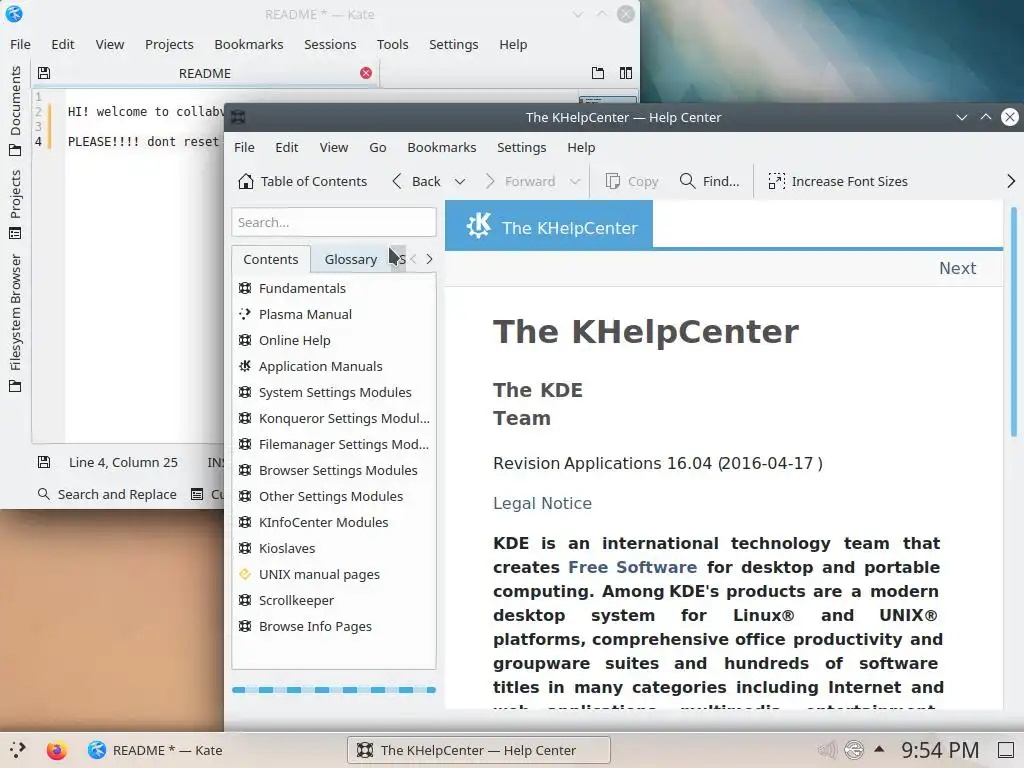Open the Back history dropdown arrow
This screenshot has width=1024, height=768.
[460, 182]
